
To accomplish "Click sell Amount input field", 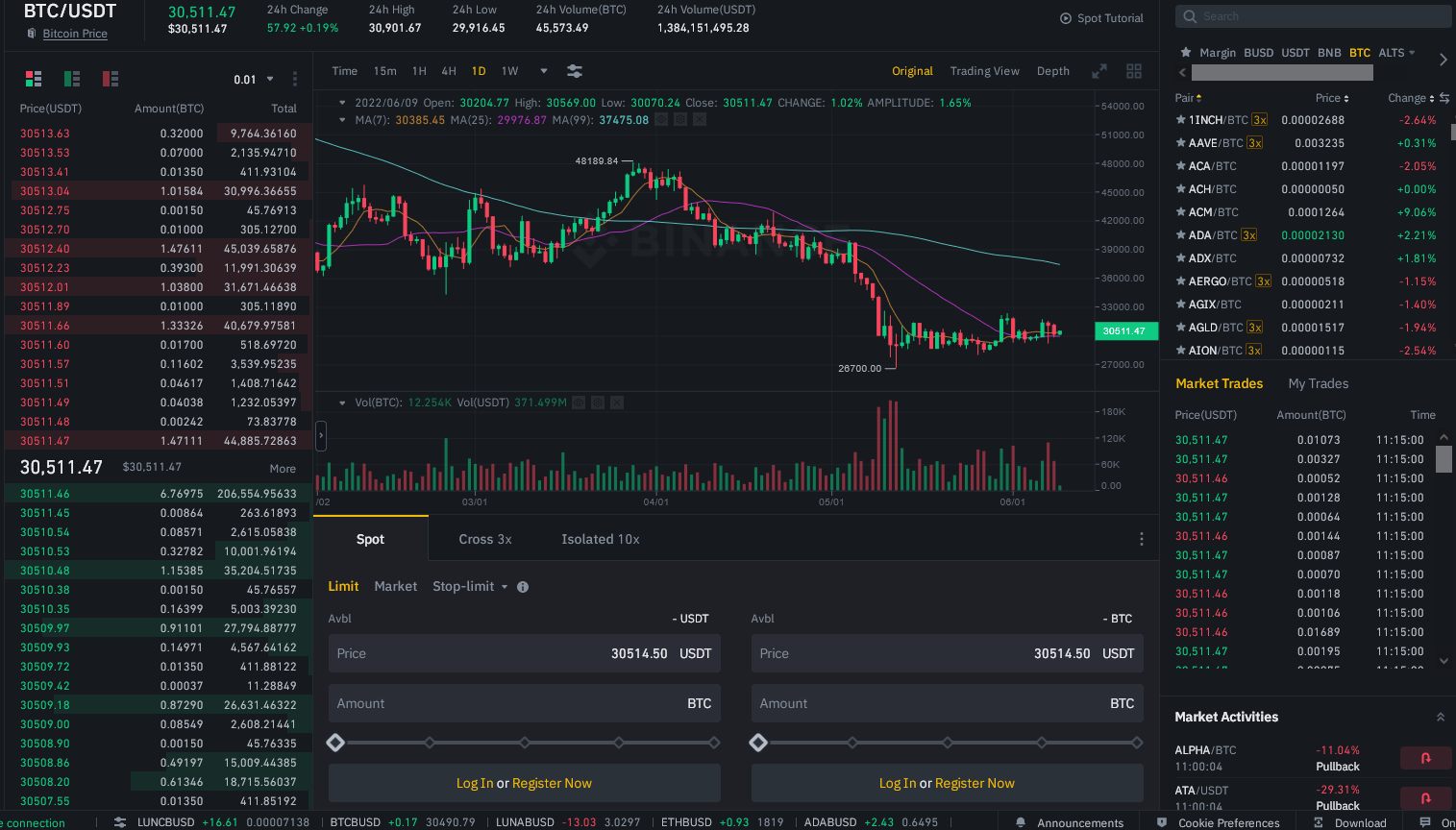I will point(948,703).
